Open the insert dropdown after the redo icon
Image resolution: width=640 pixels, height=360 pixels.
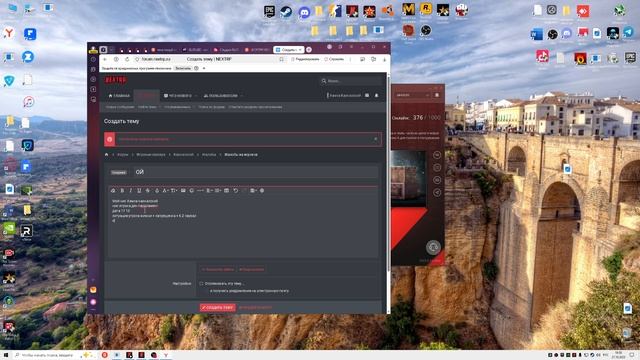coord(253,191)
